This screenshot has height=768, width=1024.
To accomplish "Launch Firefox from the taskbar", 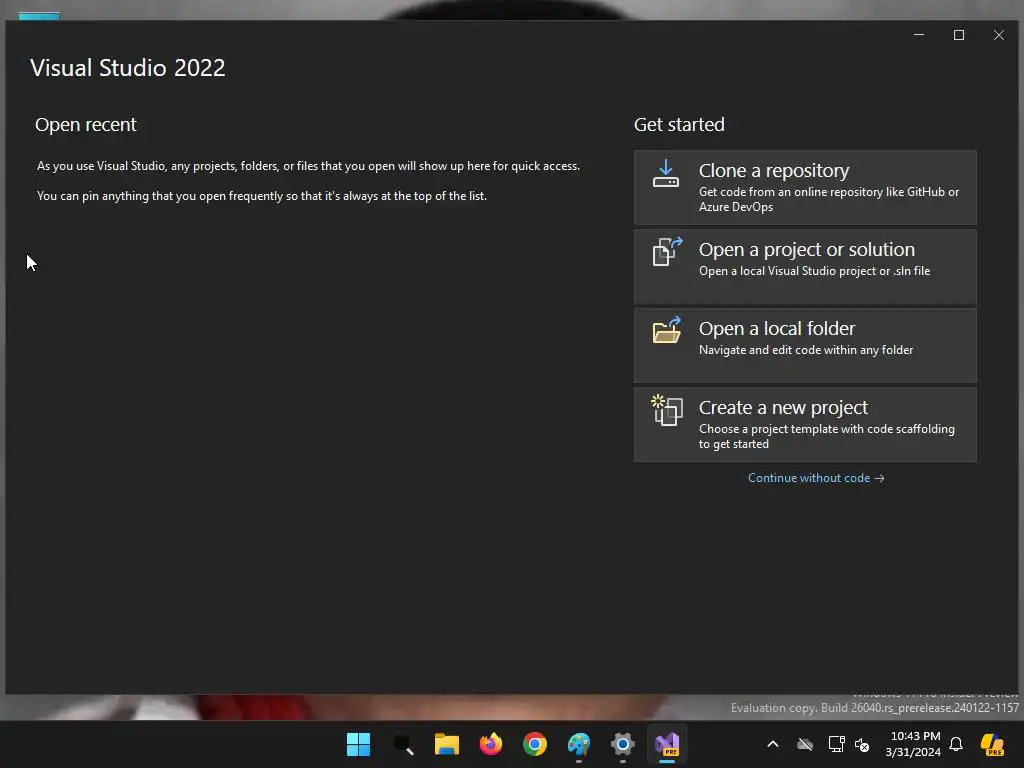I will click(x=490, y=744).
